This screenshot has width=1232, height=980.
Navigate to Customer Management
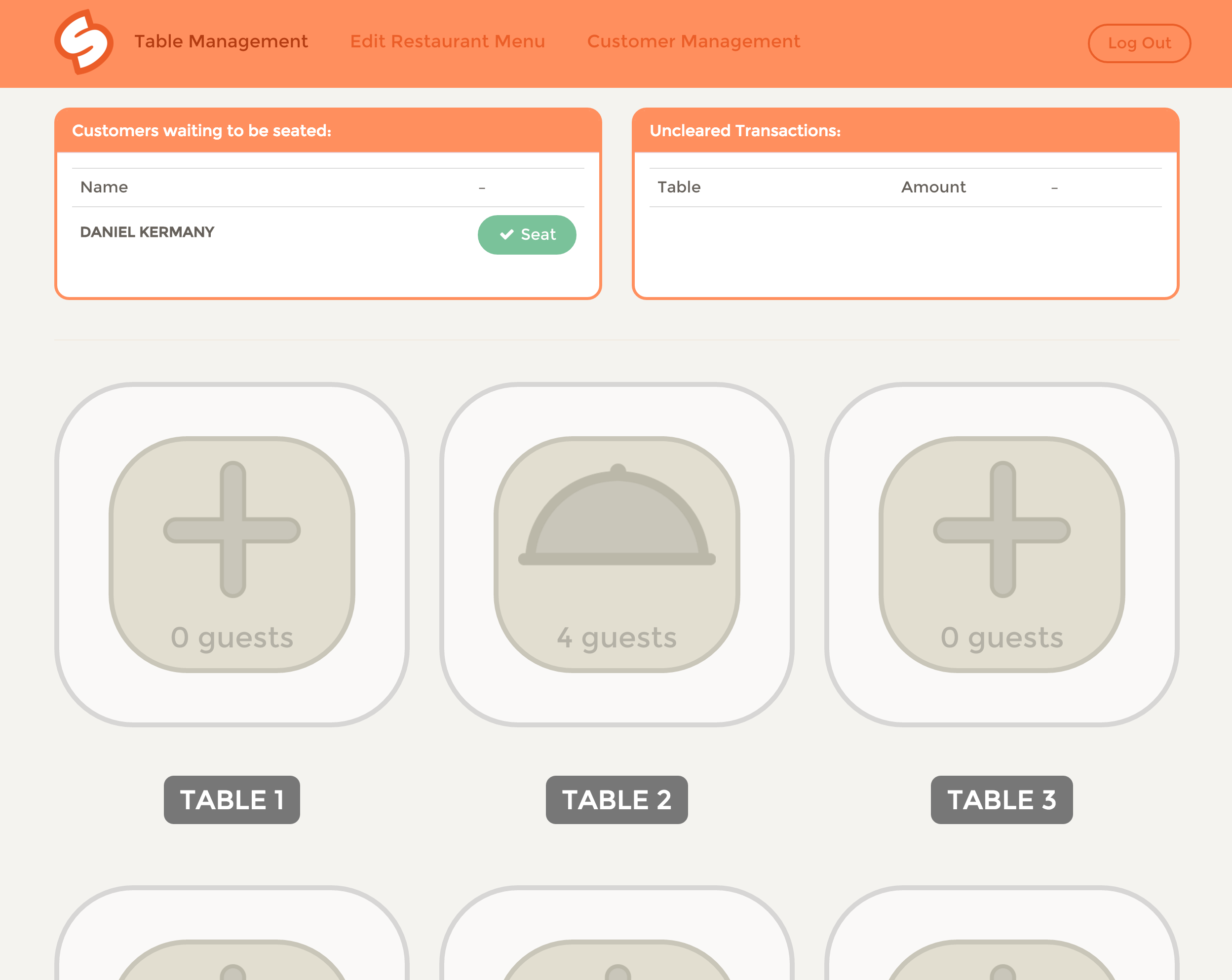click(693, 42)
